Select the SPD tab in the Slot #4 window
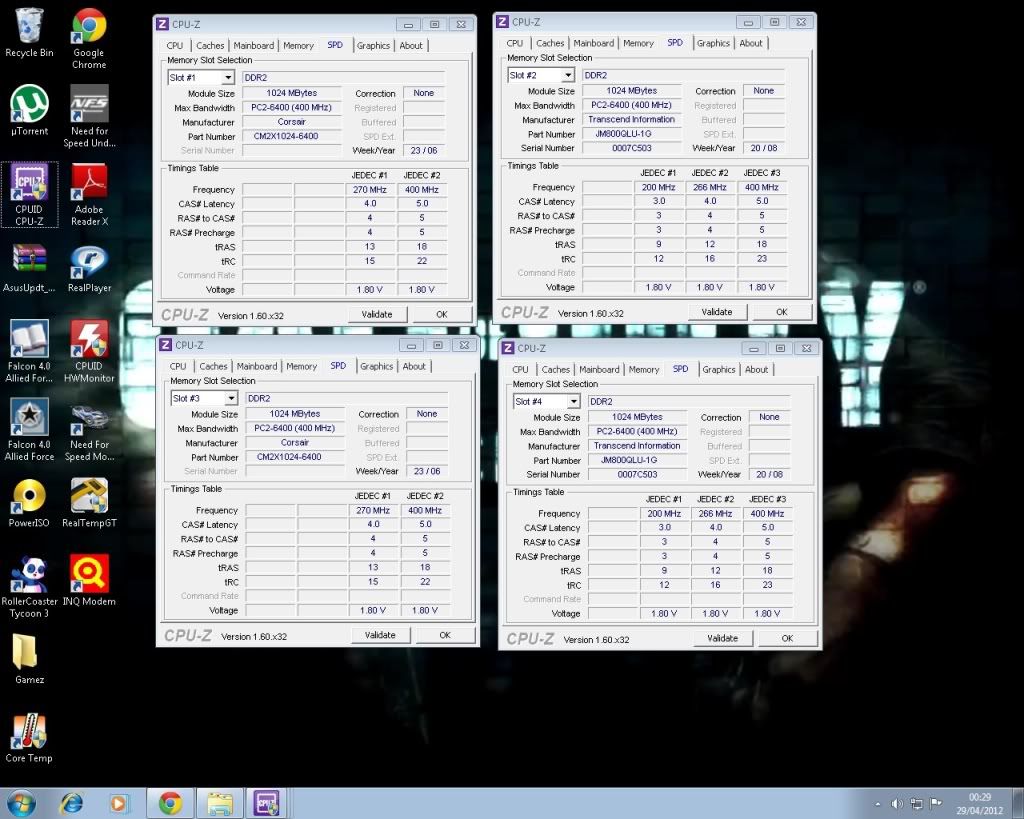Image resolution: width=1024 pixels, height=819 pixels. [680, 369]
